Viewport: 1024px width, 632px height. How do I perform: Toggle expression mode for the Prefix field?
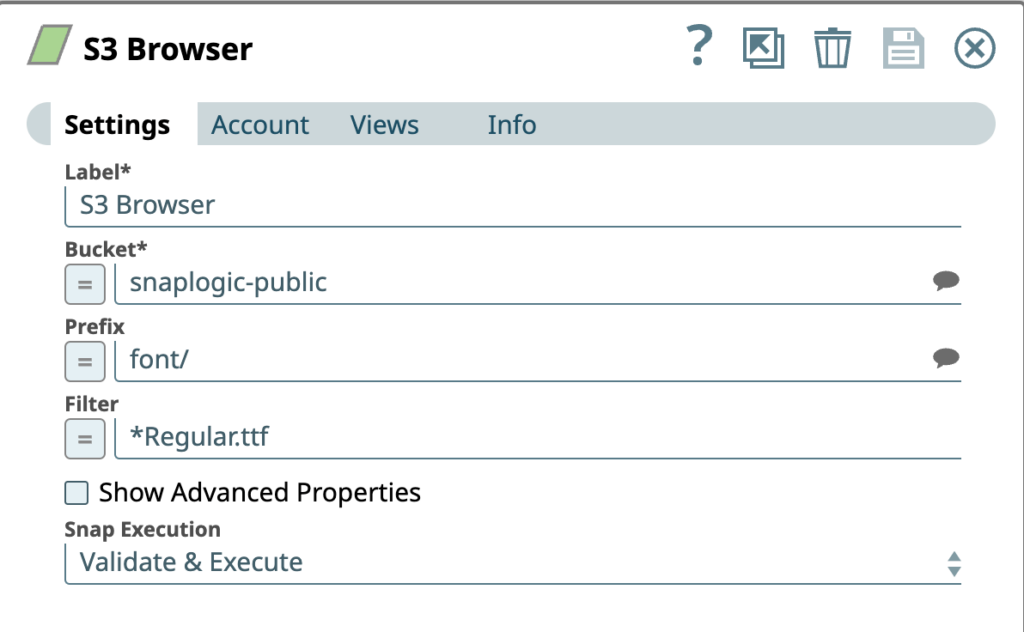(84, 361)
